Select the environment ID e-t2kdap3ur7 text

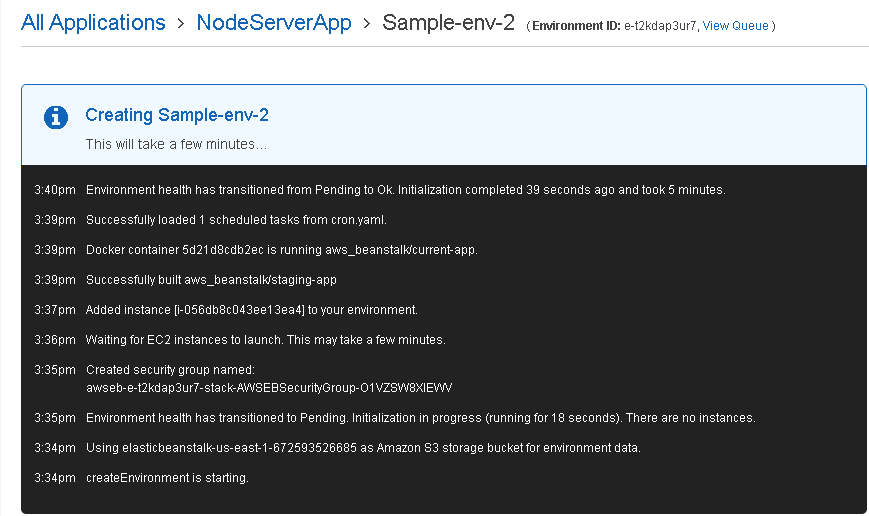tap(660, 25)
